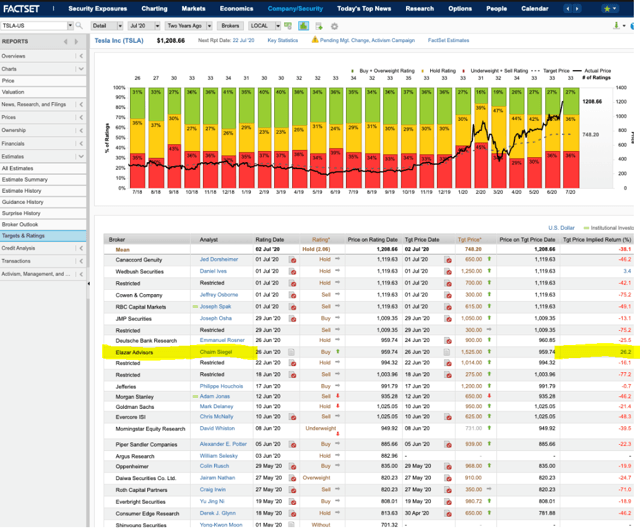Image resolution: width=640 pixels, height=529 pixels.
Task: Open Today's Top News tab
Action: (x=364, y=9)
